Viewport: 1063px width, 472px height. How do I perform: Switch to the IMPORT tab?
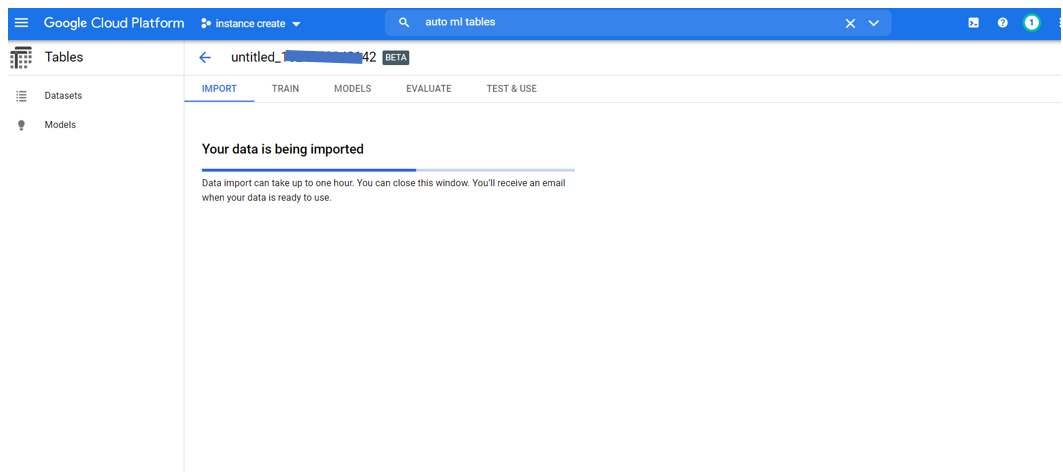pyautogui.click(x=220, y=89)
